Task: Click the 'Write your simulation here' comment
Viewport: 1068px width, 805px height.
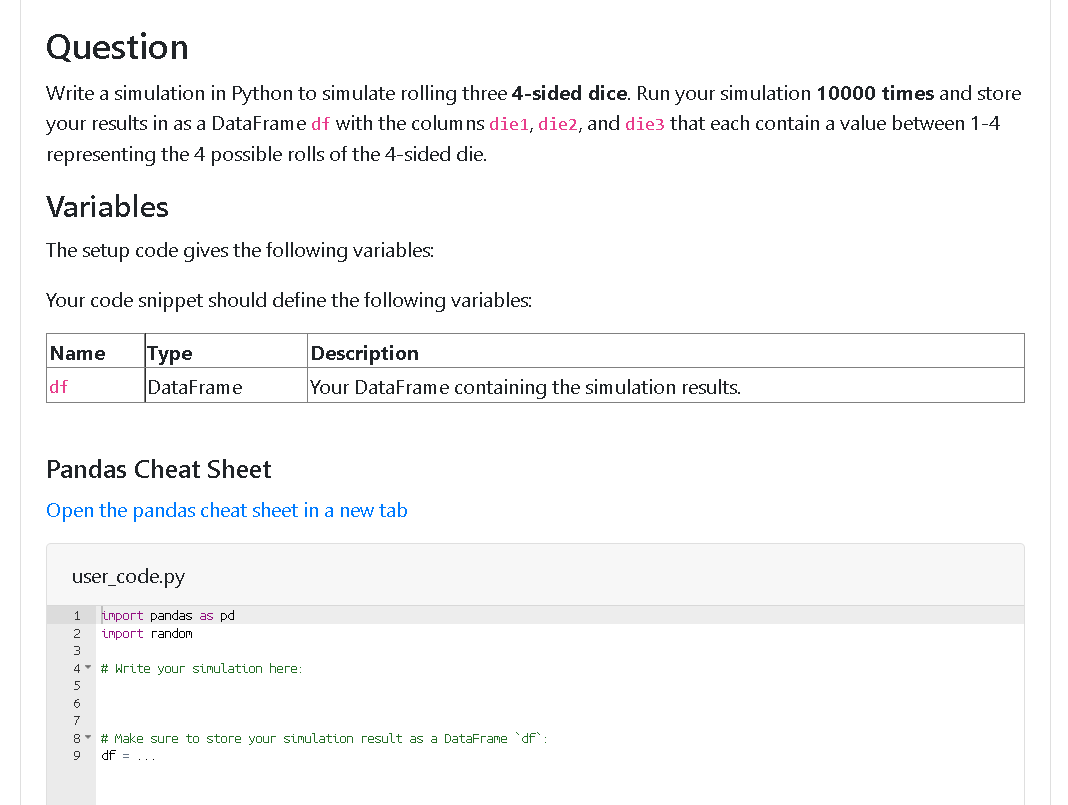Action: [201, 668]
